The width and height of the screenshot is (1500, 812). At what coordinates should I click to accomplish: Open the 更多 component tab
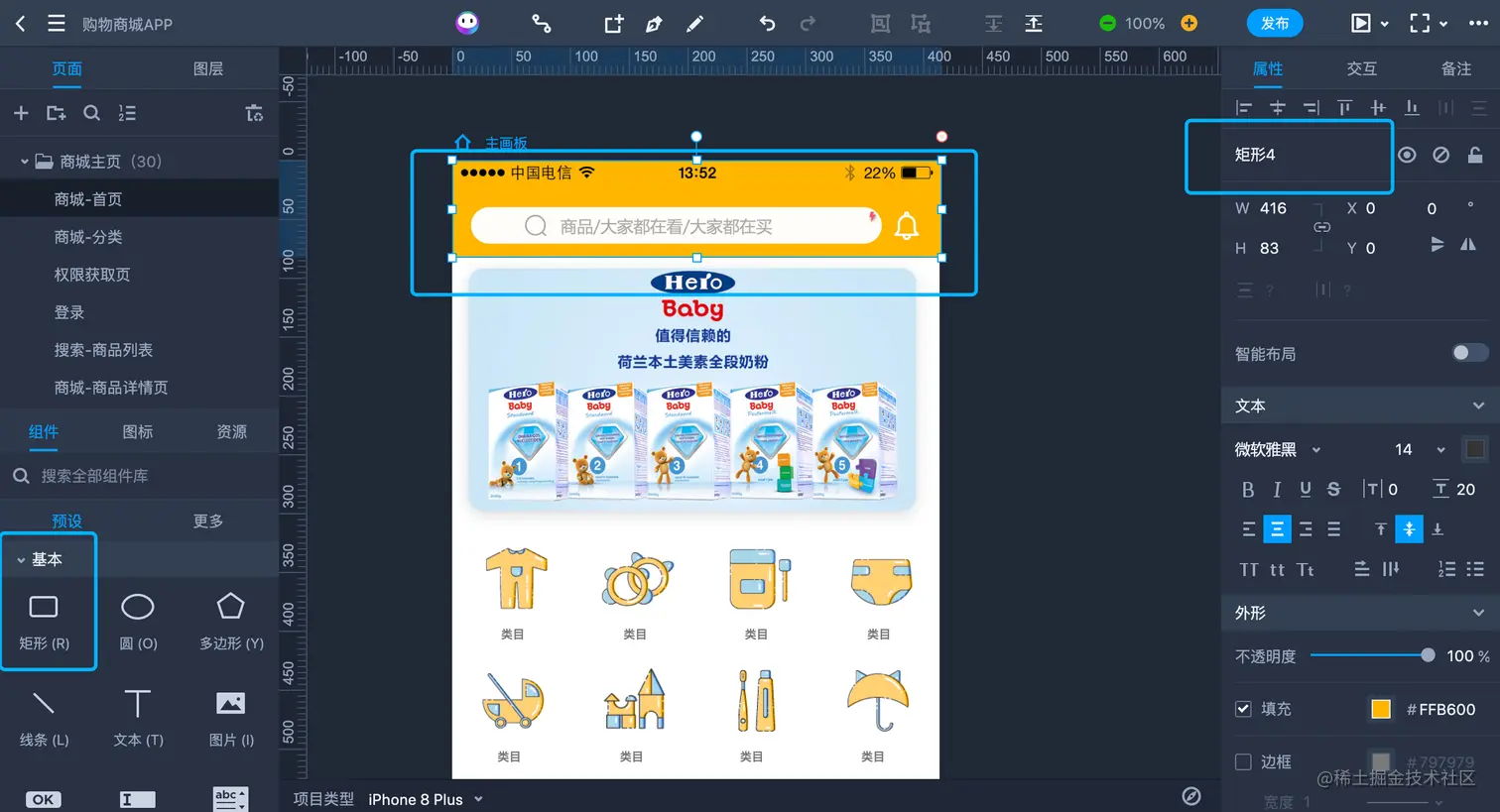[x=208, y=521]
